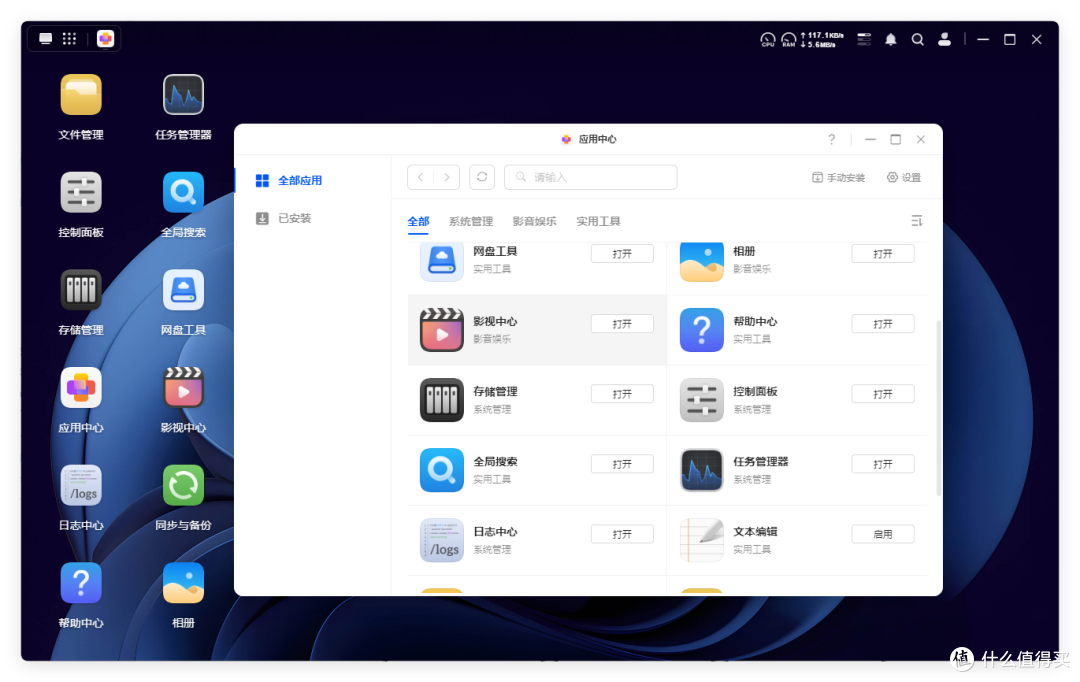Open the 相册 desktop icon
Image resolution: width=1080 pixels, height=682 pixels.
pos(183,583)
